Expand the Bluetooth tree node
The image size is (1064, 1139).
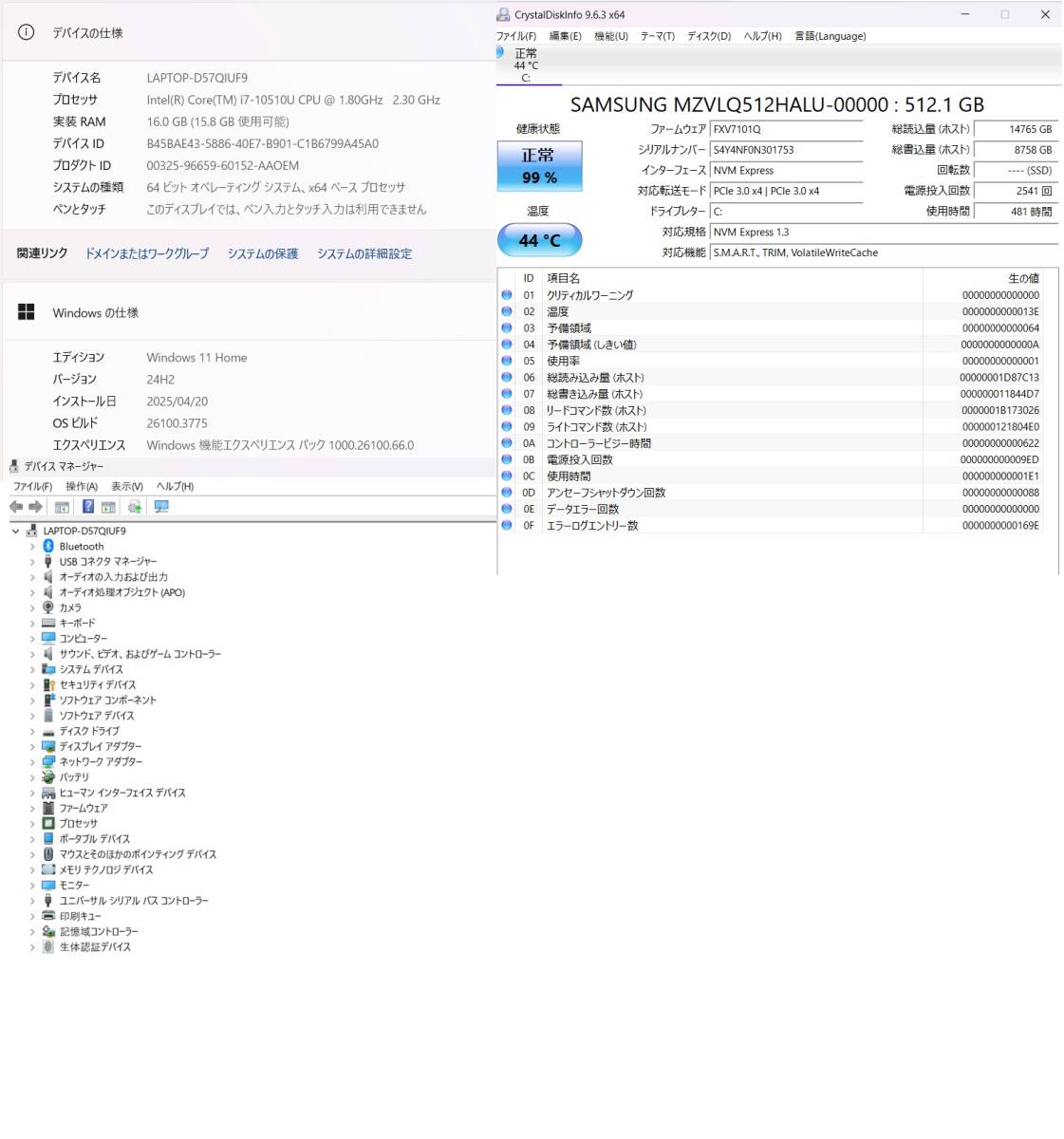(x=32, y=547)
